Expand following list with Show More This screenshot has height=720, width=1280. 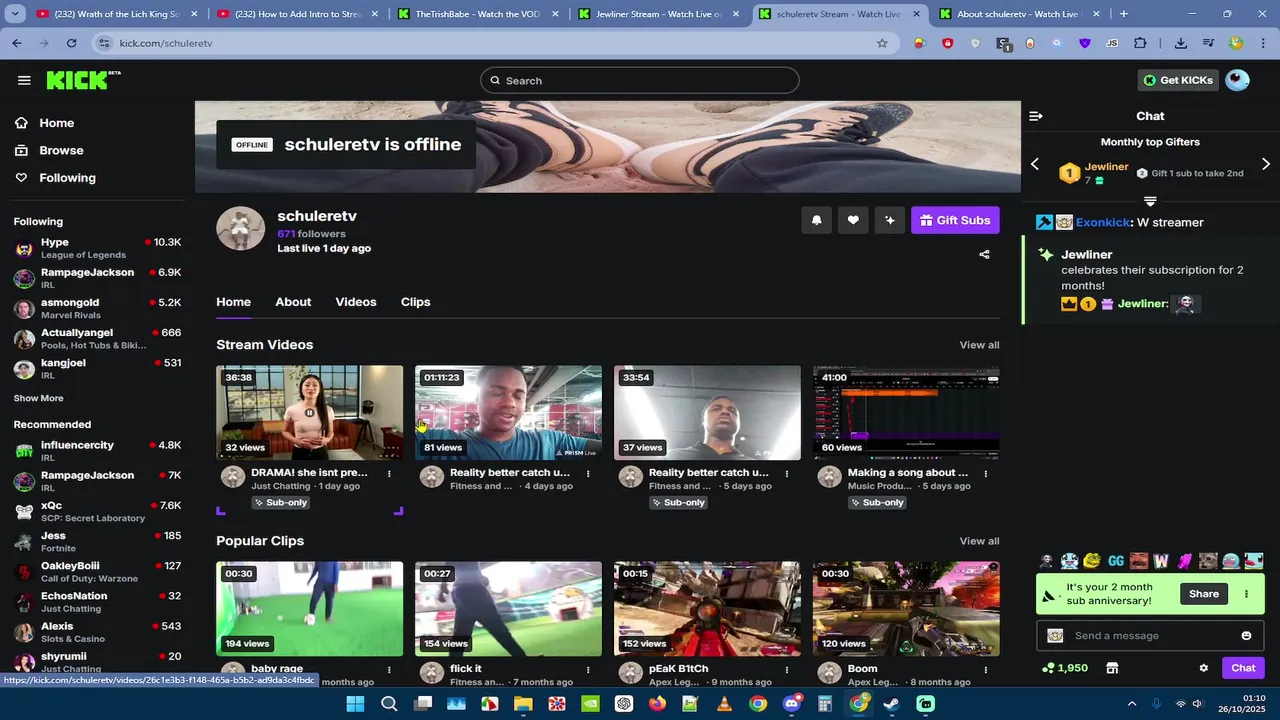point(38,398)
